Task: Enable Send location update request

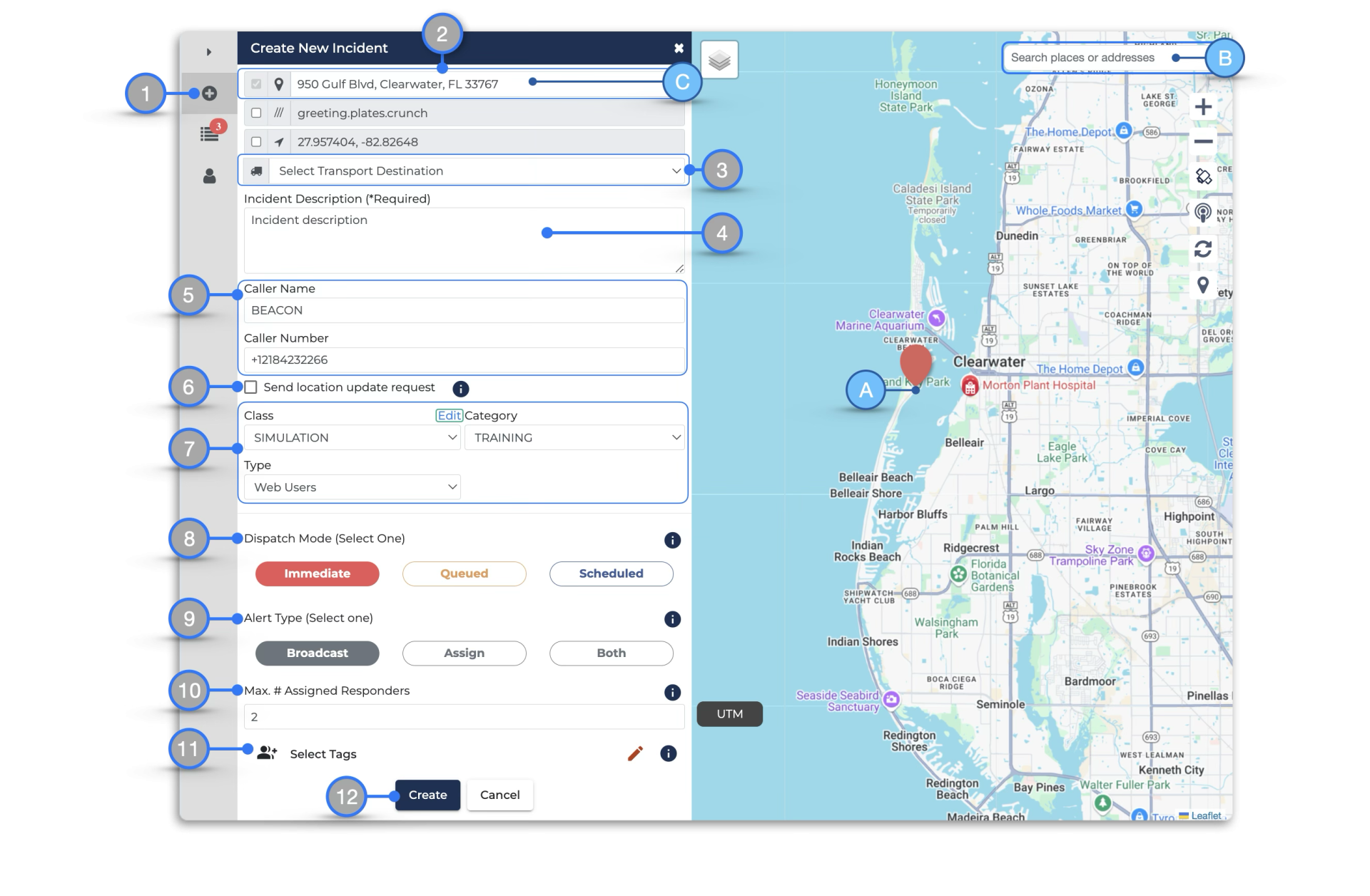Action: tap(251, 387)
